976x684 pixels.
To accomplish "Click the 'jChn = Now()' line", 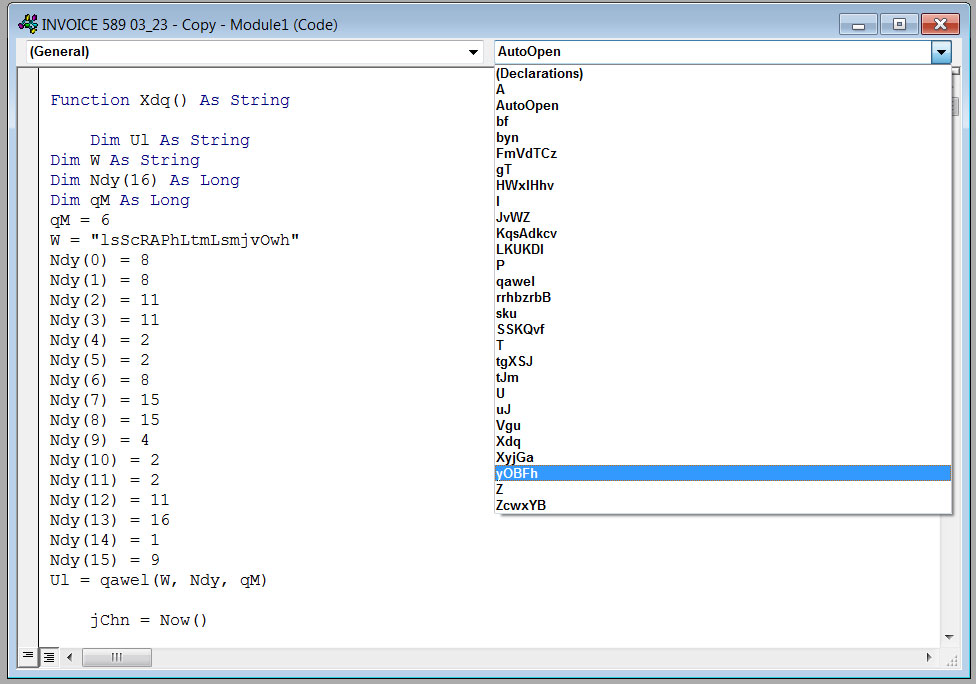I will (x=148, y=621).
